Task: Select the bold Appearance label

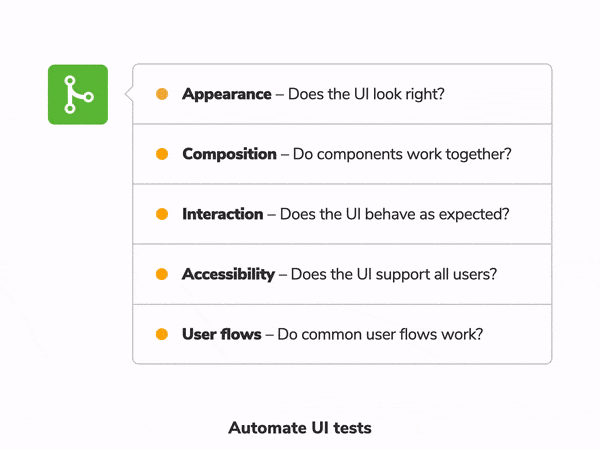Action: point(226,94)
